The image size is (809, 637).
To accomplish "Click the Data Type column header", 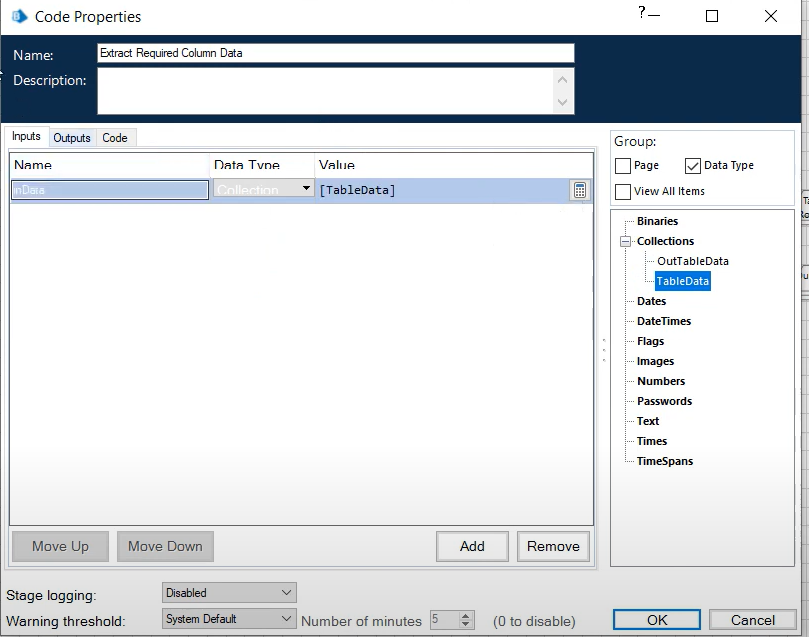I will [262, 165].
